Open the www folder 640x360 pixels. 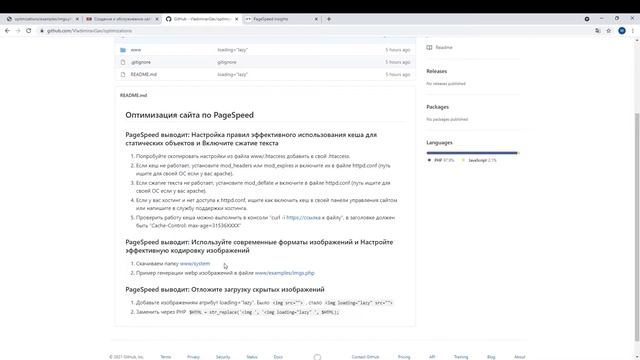tap(136, 50)
